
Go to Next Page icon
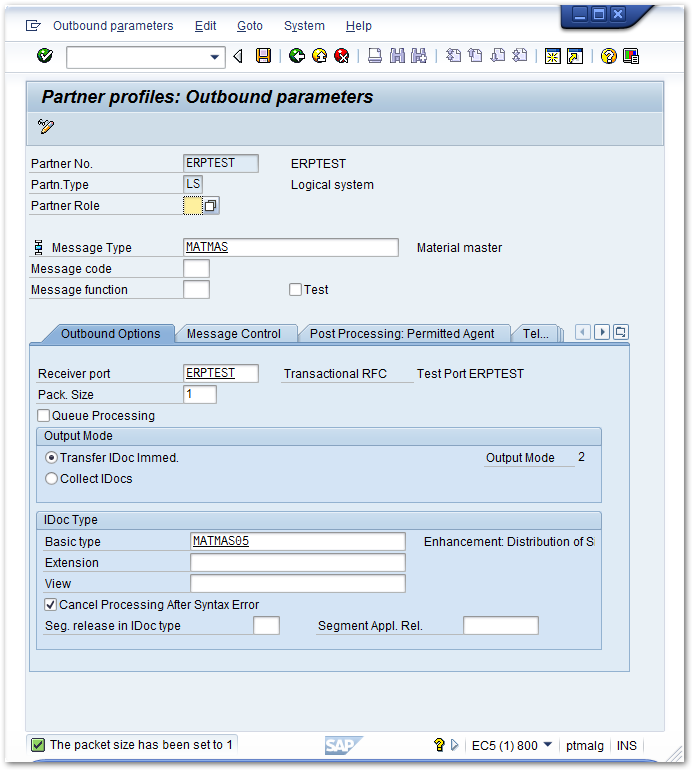point(498,56)
